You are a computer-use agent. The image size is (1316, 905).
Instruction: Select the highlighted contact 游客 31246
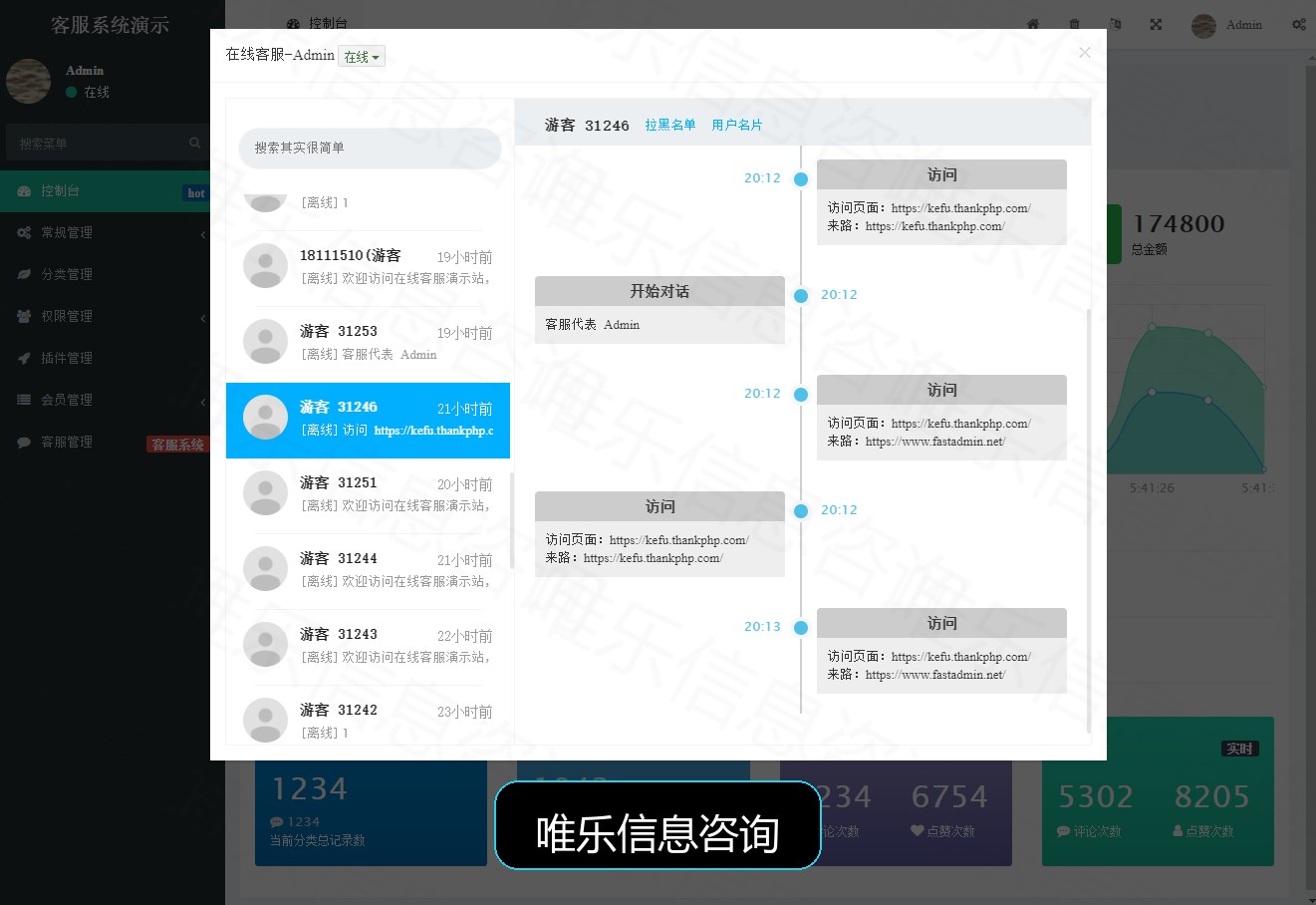coord(368,421)
